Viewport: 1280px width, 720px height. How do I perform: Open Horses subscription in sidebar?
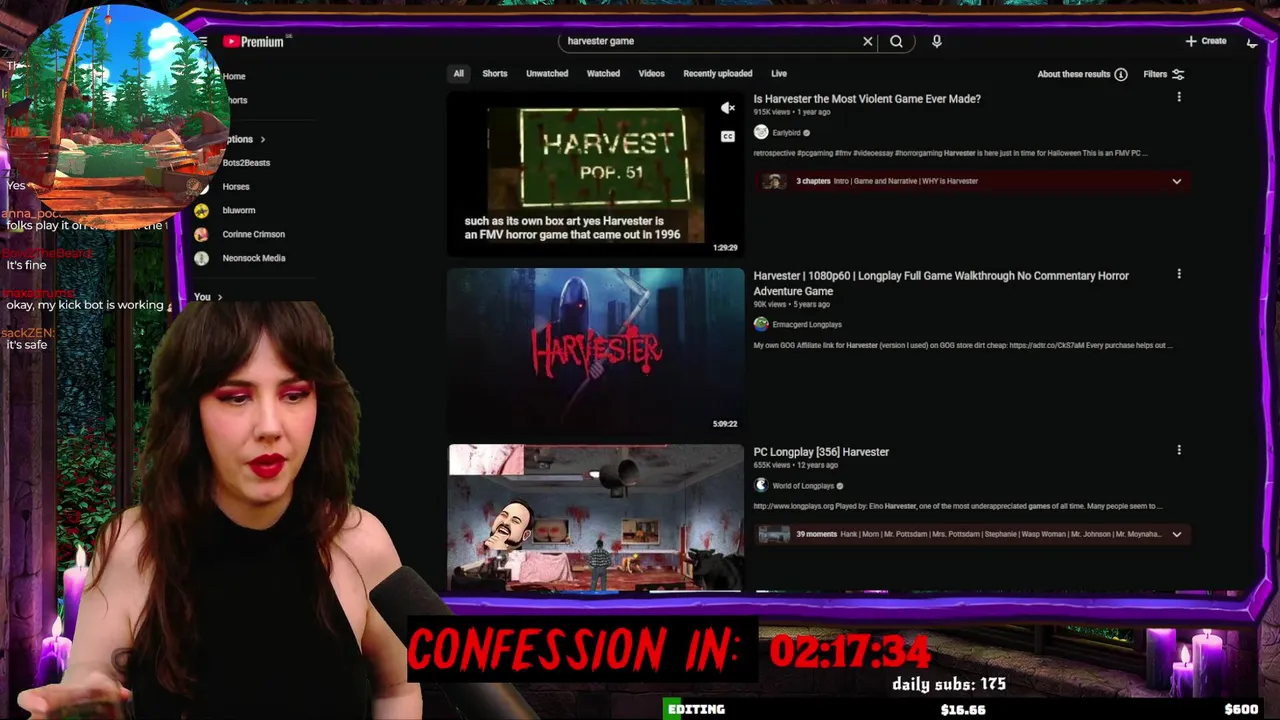[x=236, y=186]
